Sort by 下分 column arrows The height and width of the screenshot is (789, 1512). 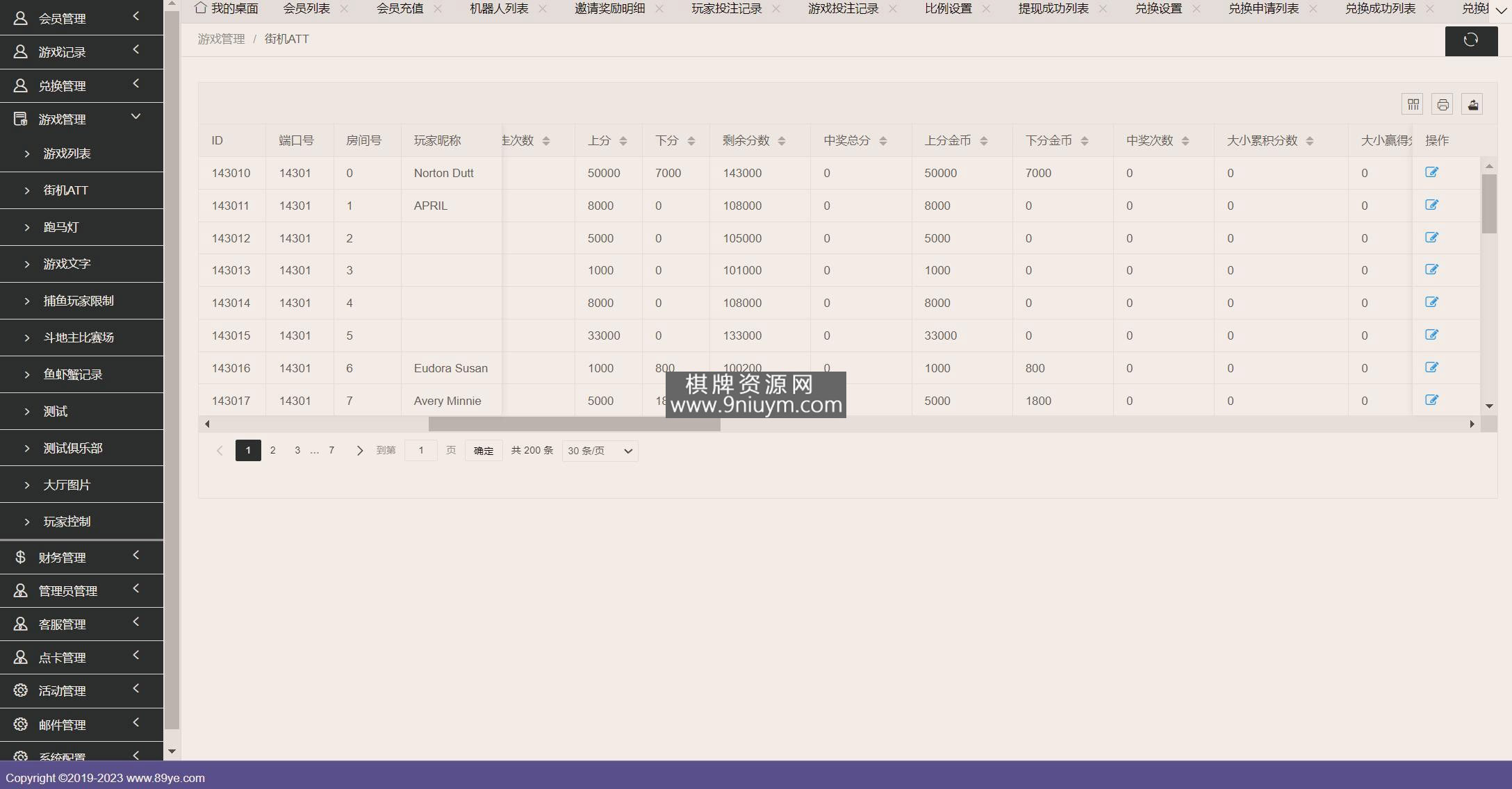691,141
